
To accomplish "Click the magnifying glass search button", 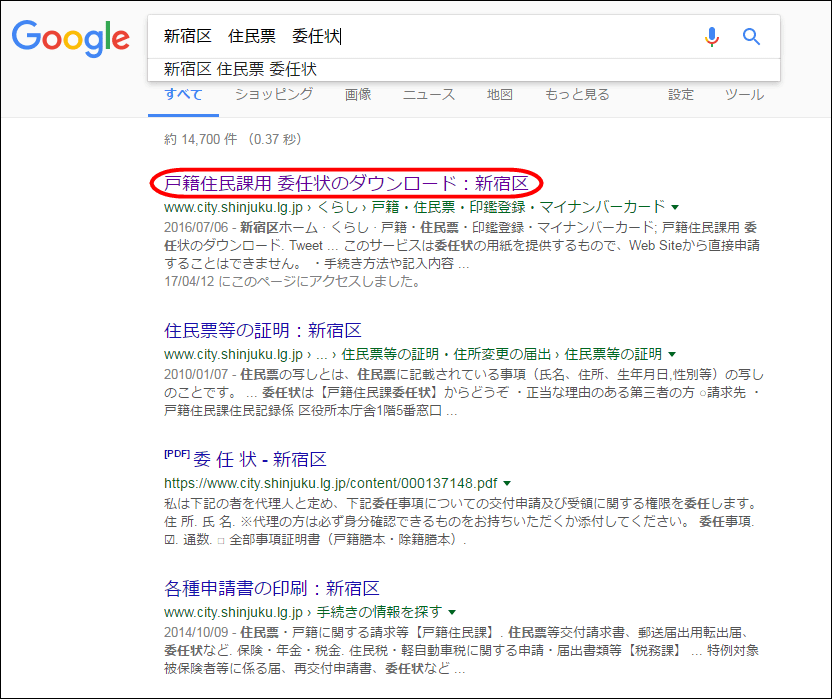I will pyautogui.click(x=751, y=37).
